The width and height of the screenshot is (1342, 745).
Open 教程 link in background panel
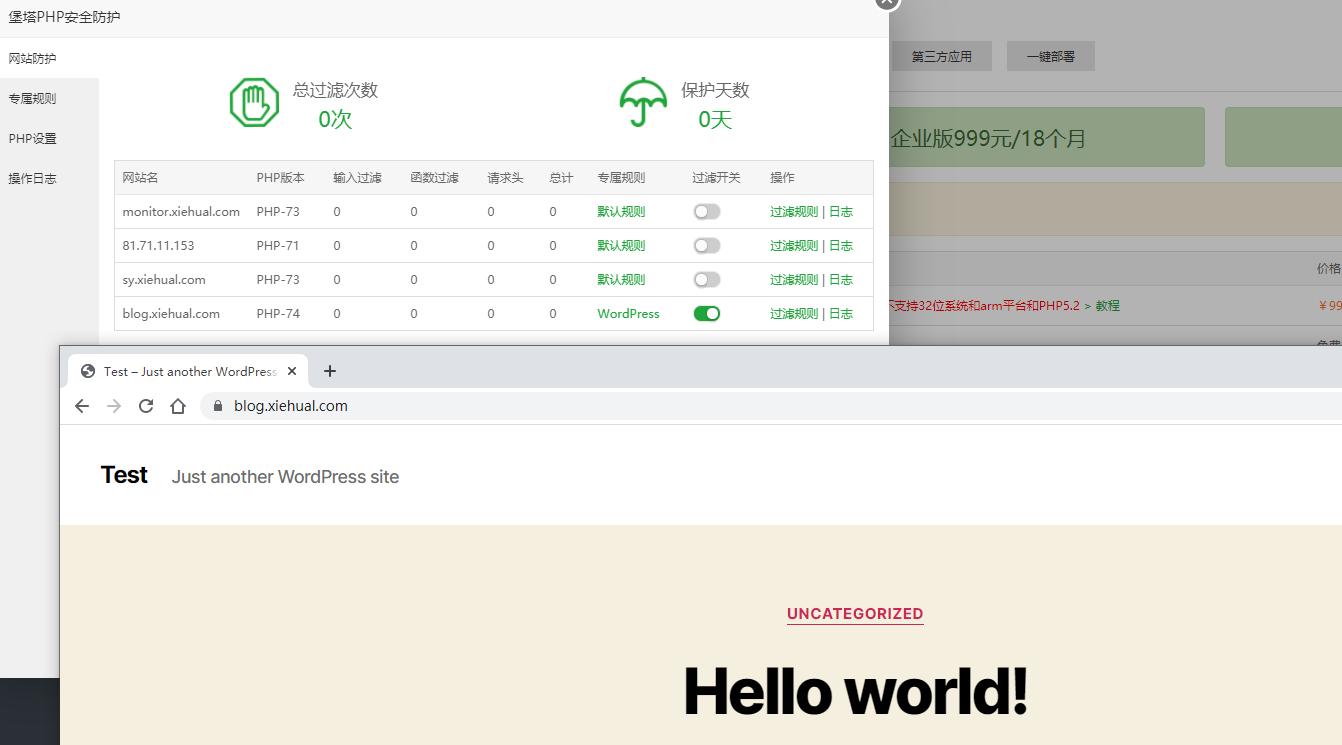coord(1107,306)
